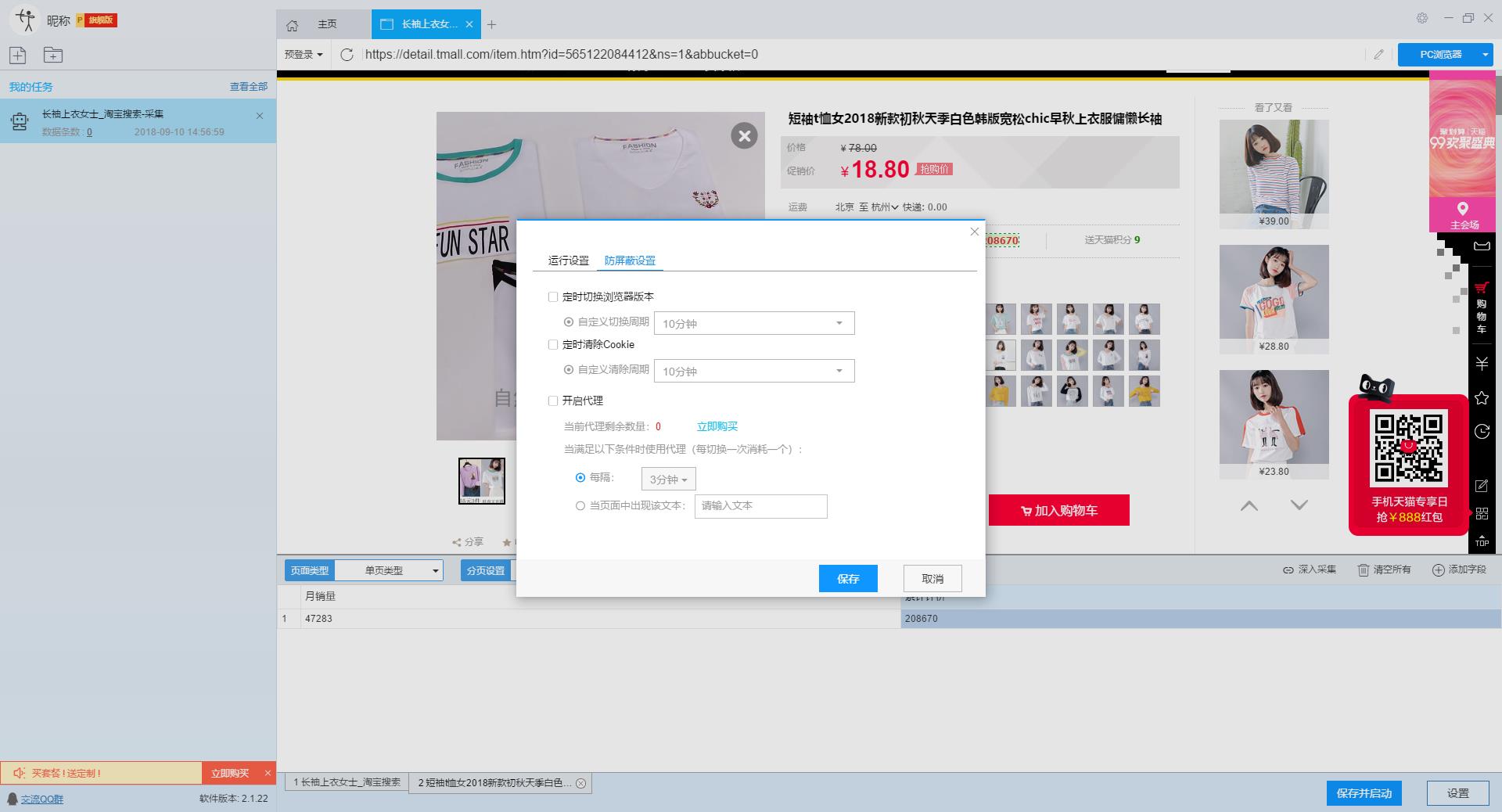Viewport: 1502px width, 812px height.
Task: Click the 请输入文本 text input field
Action: [760, 506]
